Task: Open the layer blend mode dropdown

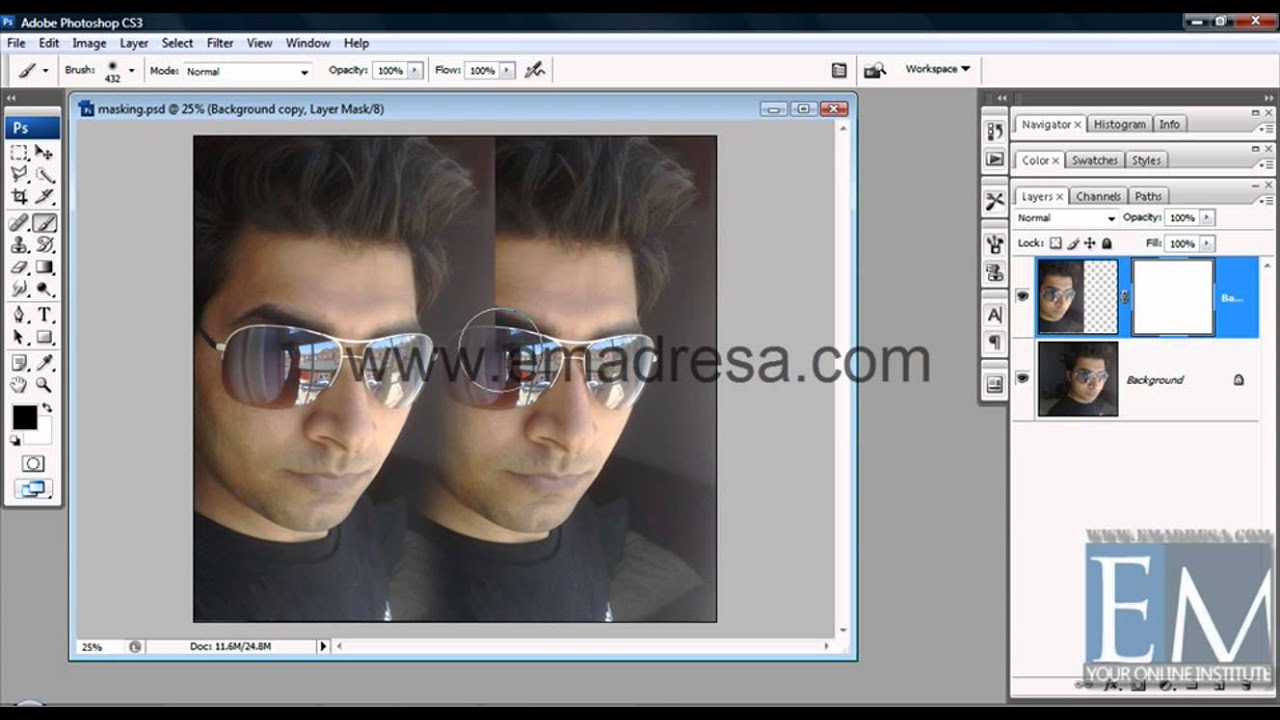Action: 1065,218
